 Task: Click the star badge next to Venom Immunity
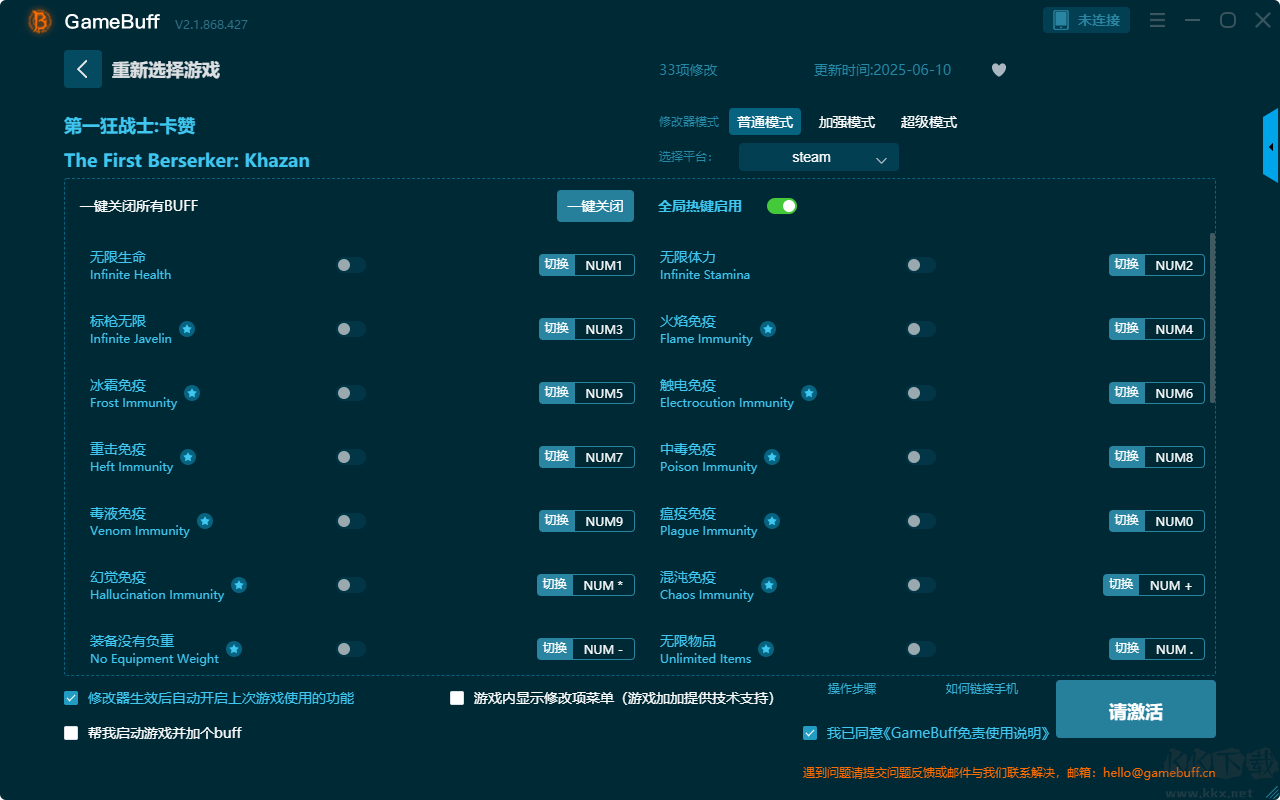coord(205,521)
